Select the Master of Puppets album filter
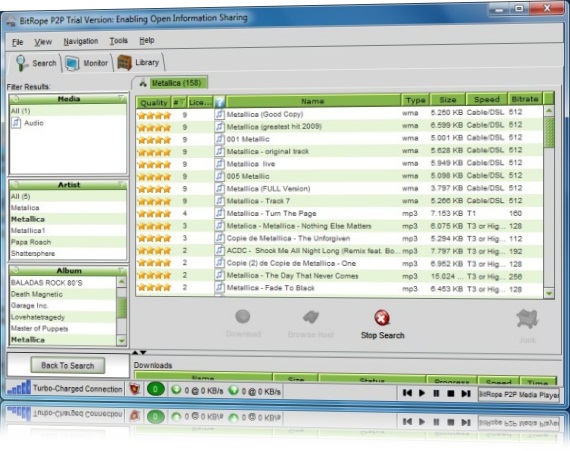The width and height of the screenshot is (570, 451). click(x=63, y=328)
